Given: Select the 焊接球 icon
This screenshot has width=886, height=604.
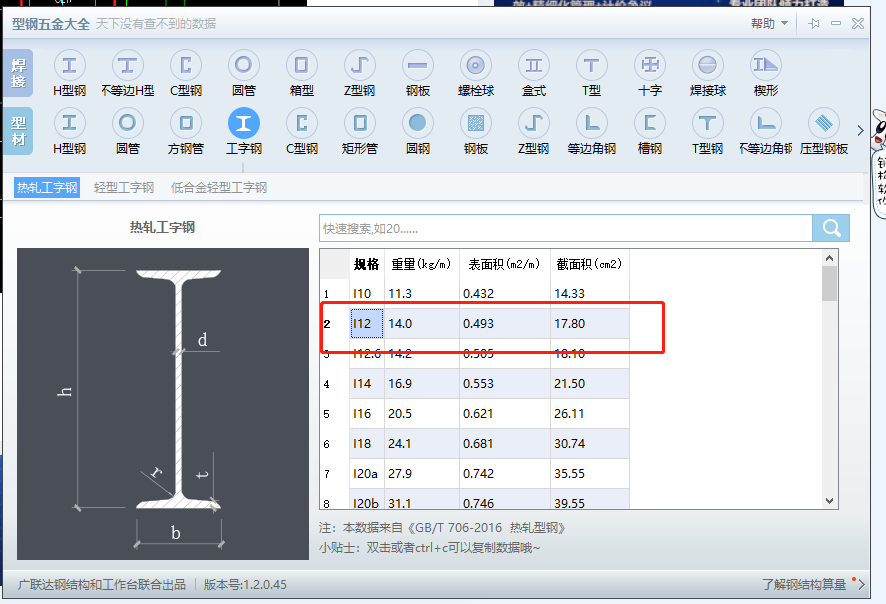Looking at the screenshot, I should pos(707,66).
